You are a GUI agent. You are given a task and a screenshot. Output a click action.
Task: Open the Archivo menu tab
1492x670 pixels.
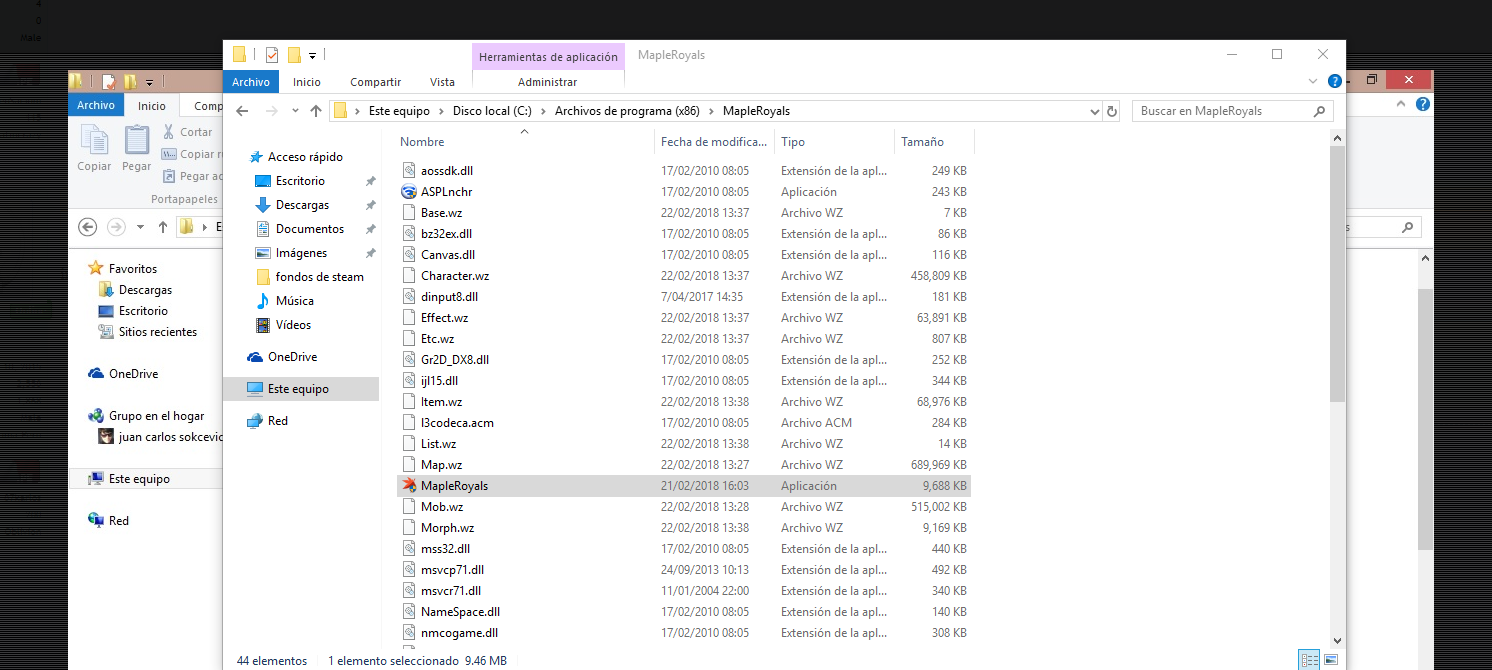click(x=251, y=82)
